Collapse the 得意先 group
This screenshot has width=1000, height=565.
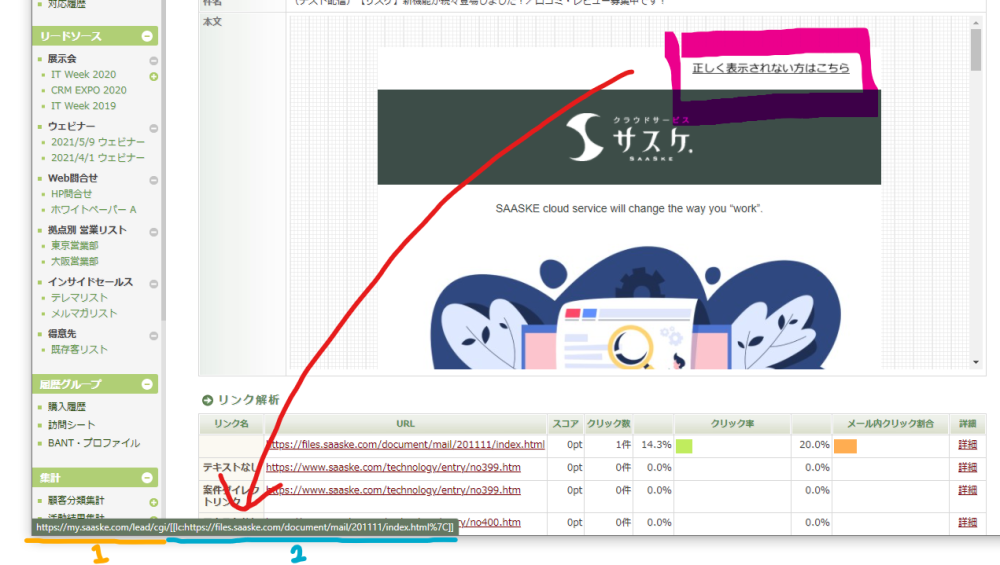point(154,335)
